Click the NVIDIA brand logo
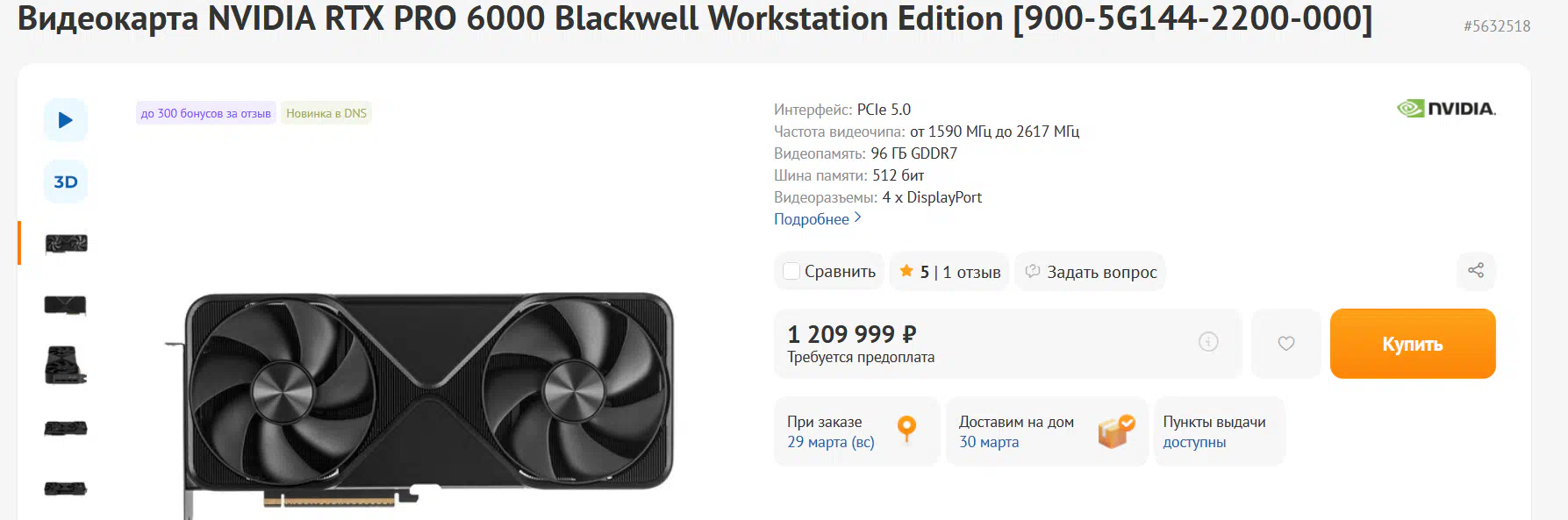The image size is (1568, 520). coord(1446,109)
